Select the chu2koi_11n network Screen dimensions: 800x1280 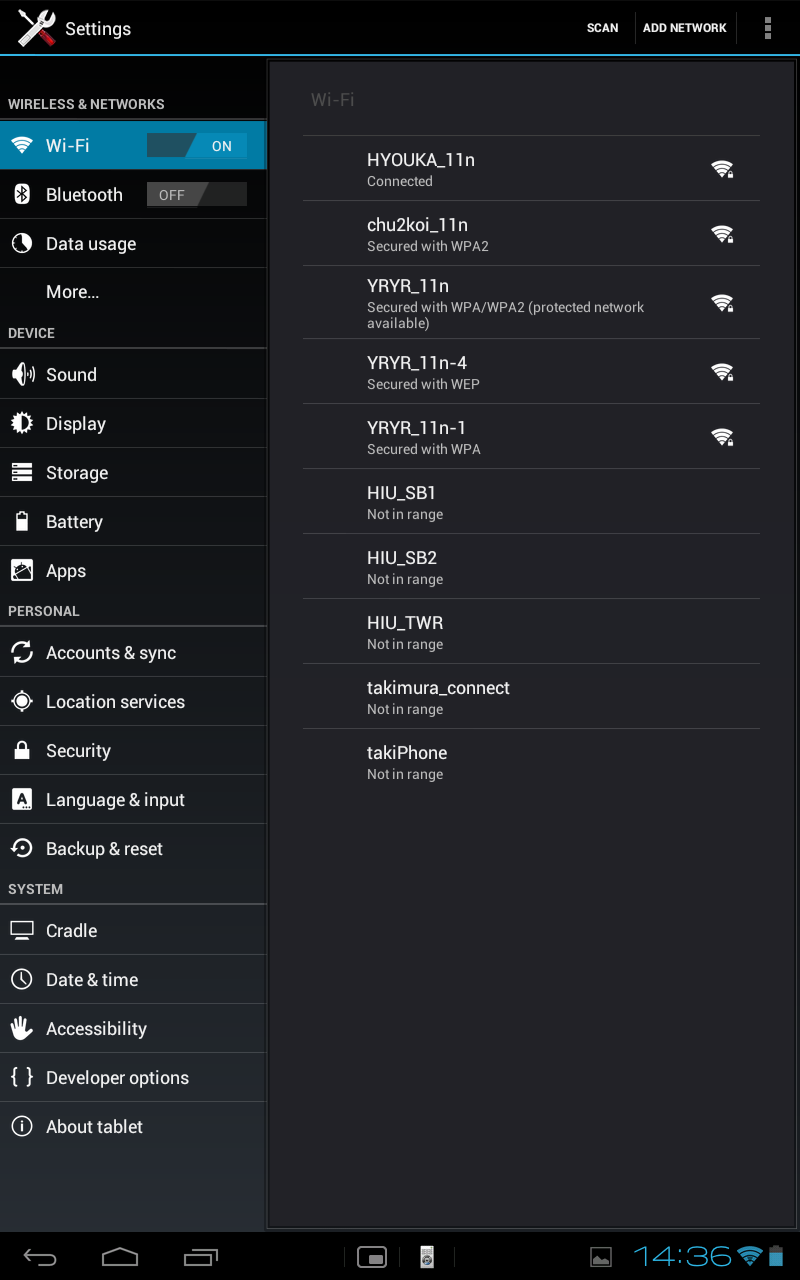tap(531, 233)
